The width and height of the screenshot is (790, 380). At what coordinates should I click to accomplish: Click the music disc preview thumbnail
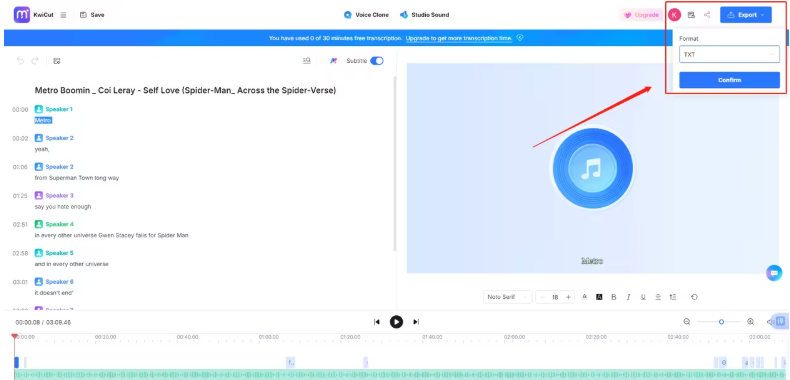(592, 168)
